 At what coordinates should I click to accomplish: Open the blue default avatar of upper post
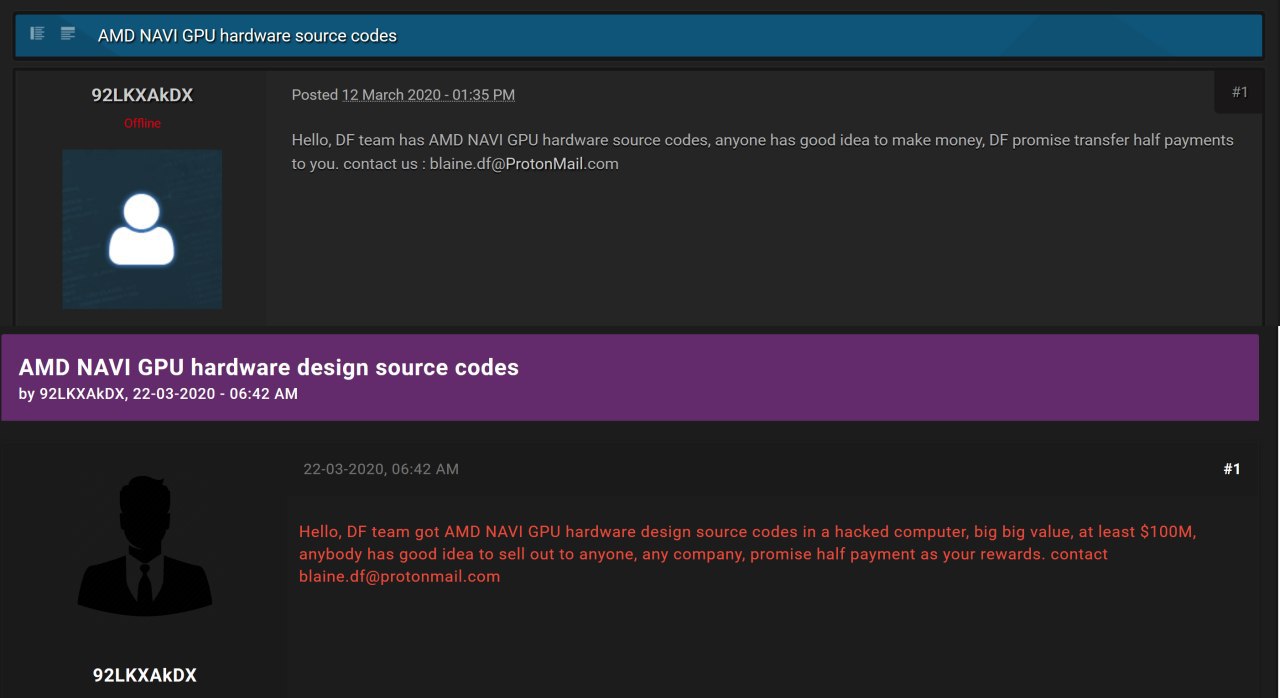coord(142,229)
